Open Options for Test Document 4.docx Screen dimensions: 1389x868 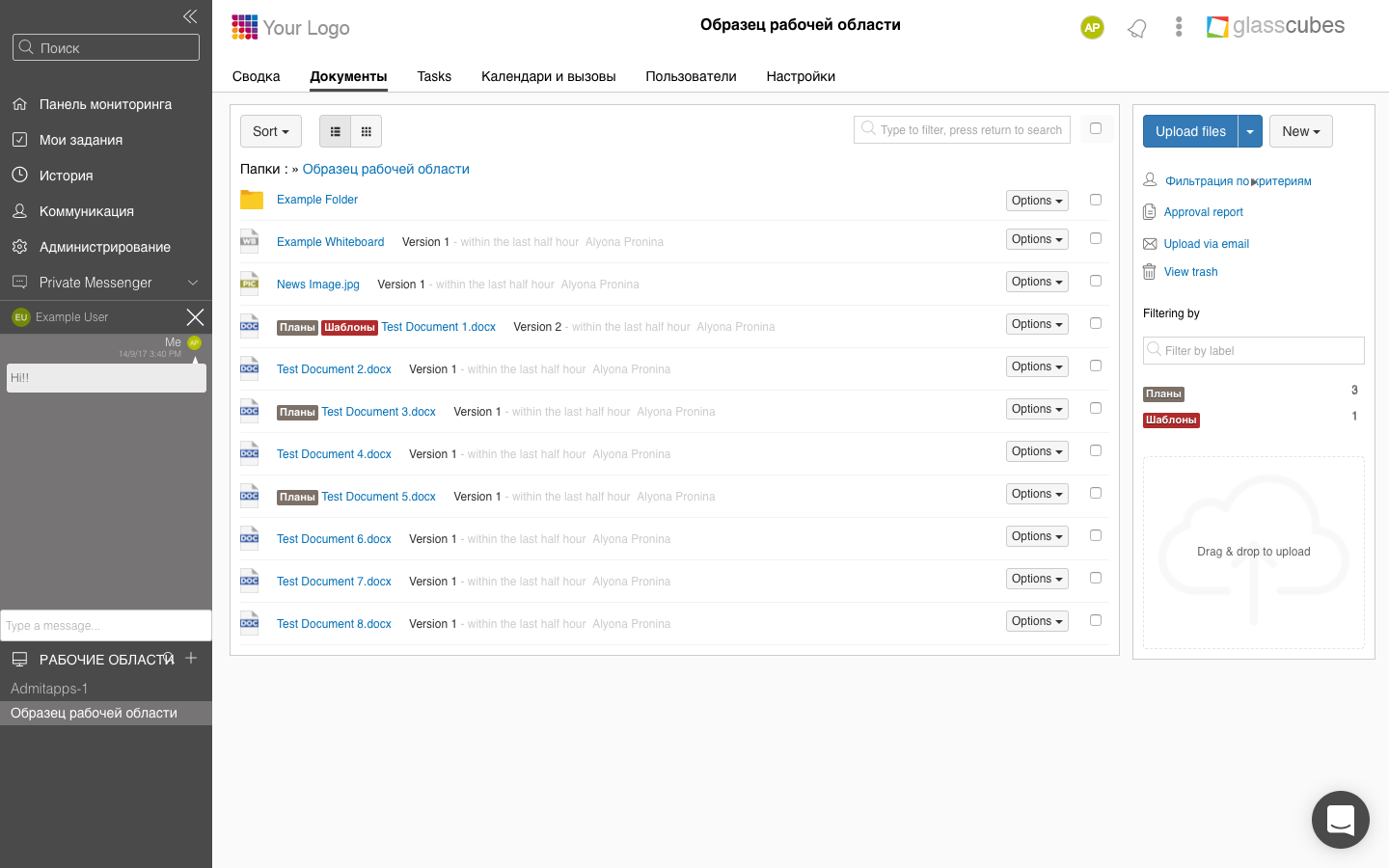tap(1037, 451)
